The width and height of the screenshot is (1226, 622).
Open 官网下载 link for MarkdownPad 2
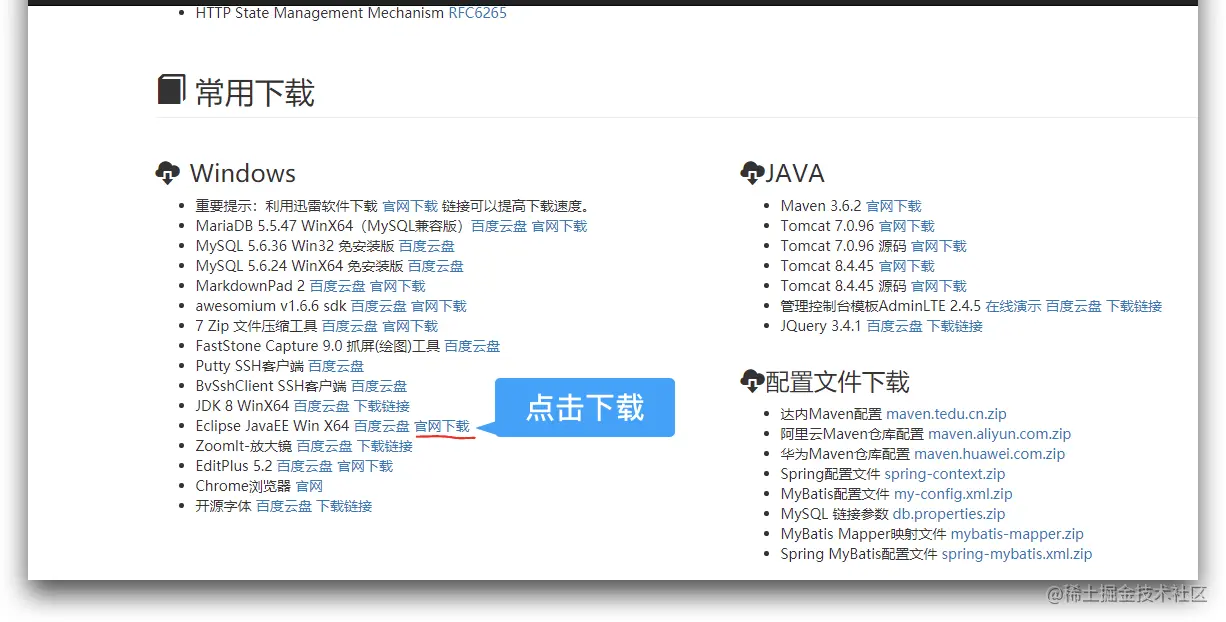click(398, 286)
